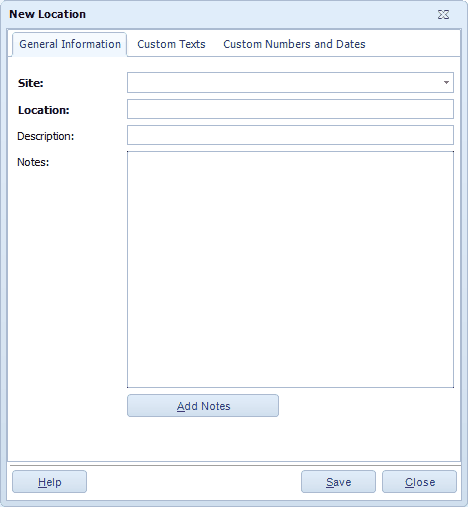The image size is (468, 507).
Task: Switch to General Information tab
Action: tap(70, 44)
